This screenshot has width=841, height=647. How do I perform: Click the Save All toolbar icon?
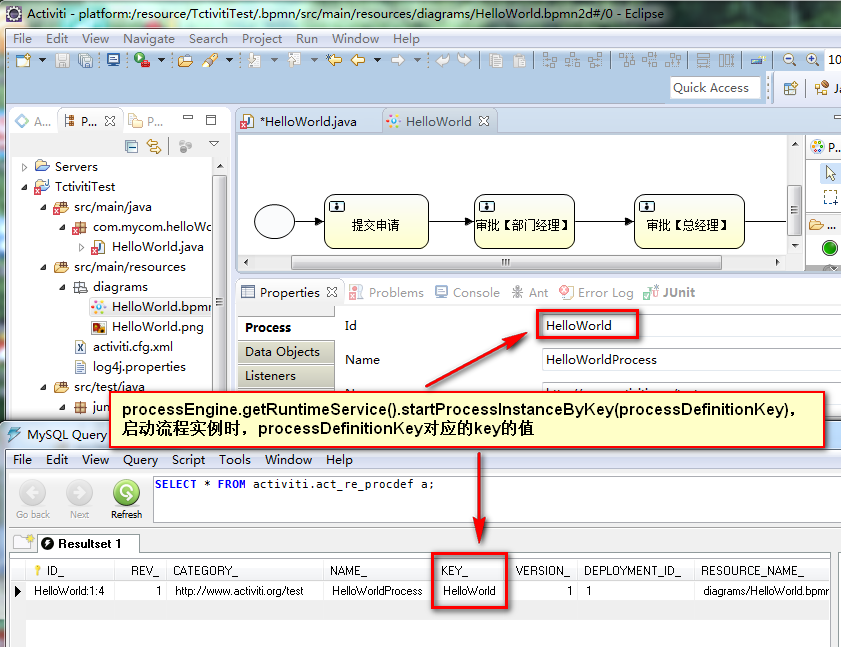(x=85, y=60)
